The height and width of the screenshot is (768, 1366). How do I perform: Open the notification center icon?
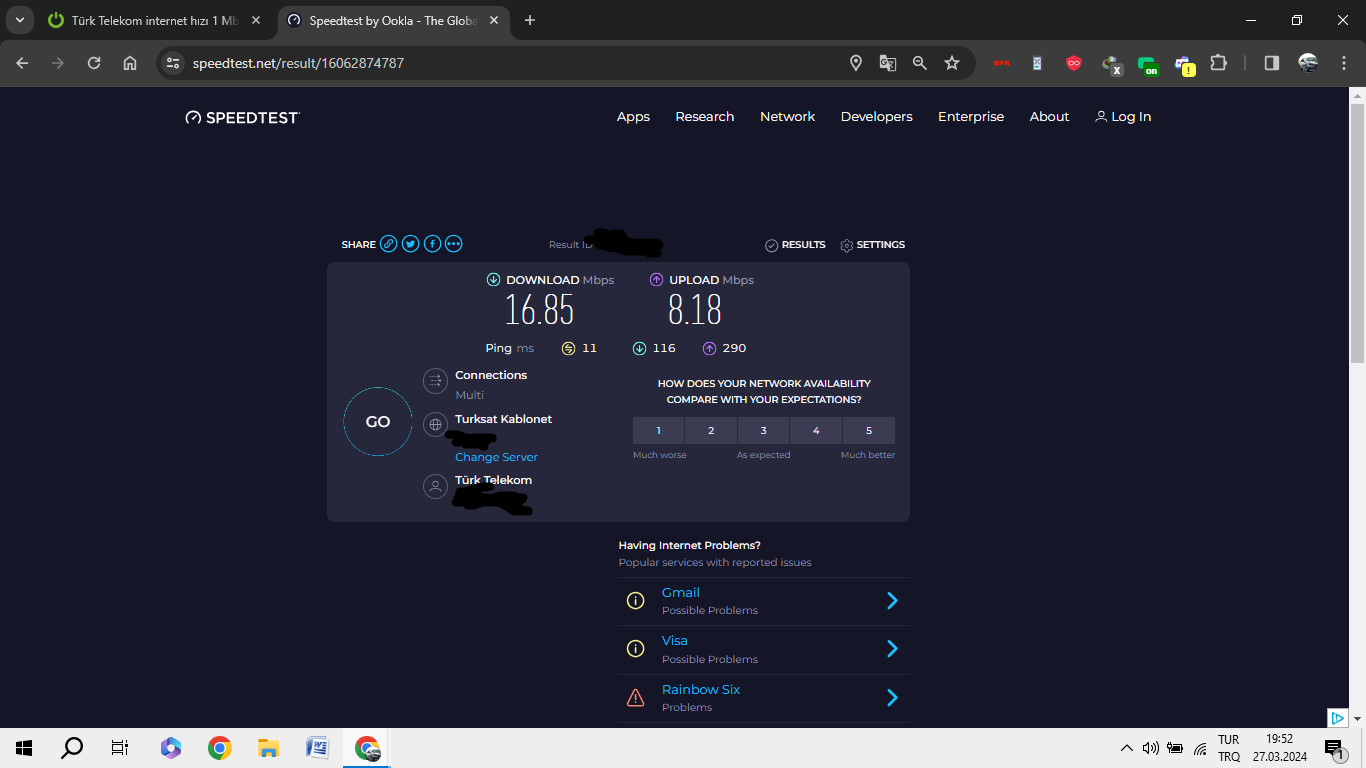(x=1333, y=748)
